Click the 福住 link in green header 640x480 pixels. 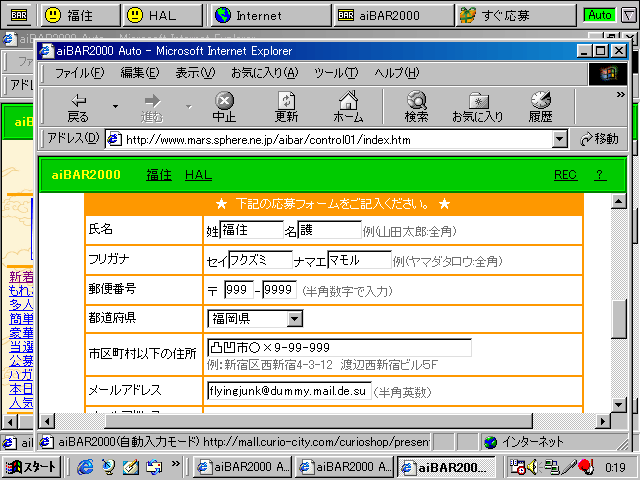(159, 175)
